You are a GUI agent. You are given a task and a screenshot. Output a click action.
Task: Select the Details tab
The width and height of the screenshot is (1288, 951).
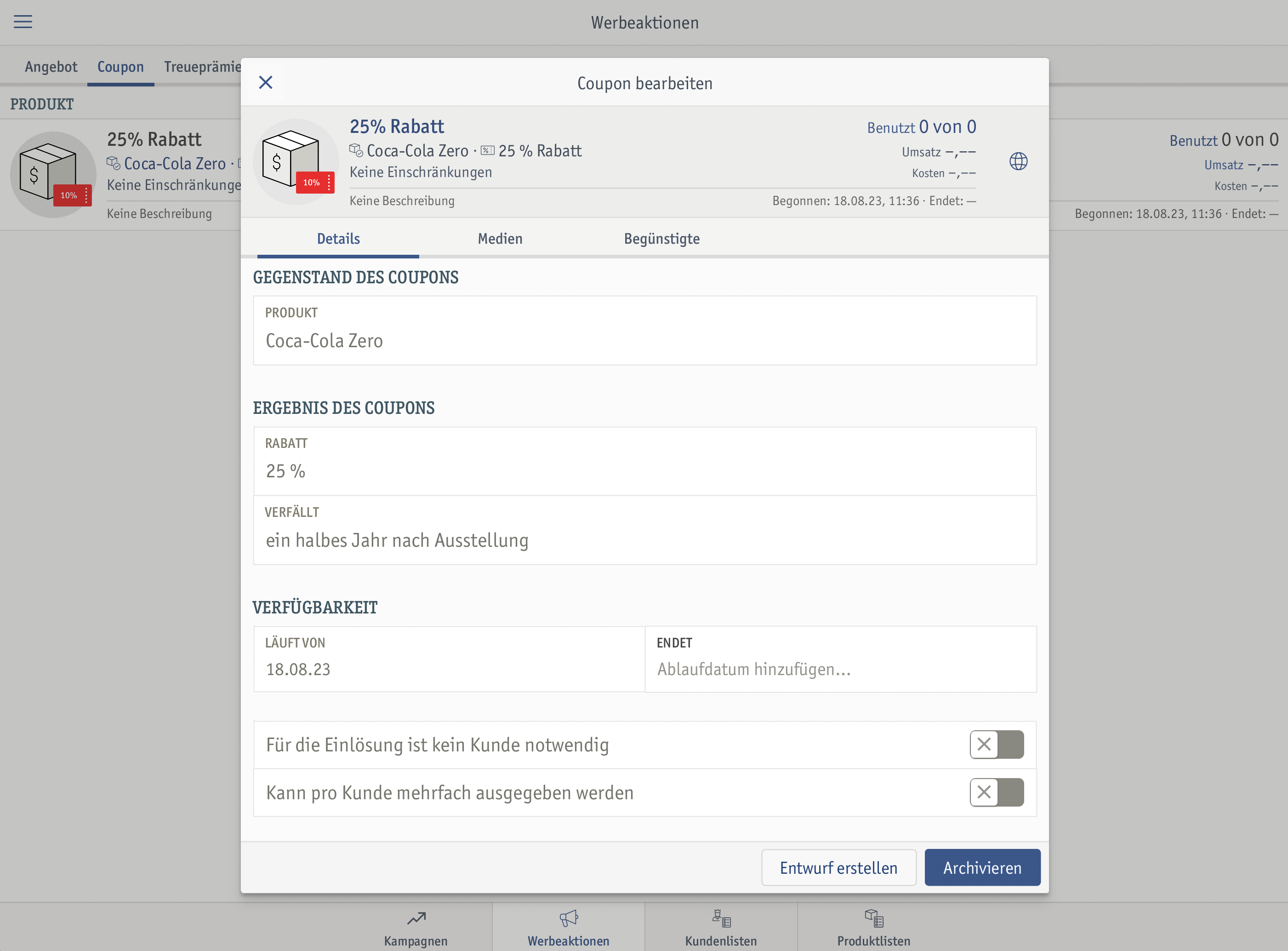(x=338, y=238)
